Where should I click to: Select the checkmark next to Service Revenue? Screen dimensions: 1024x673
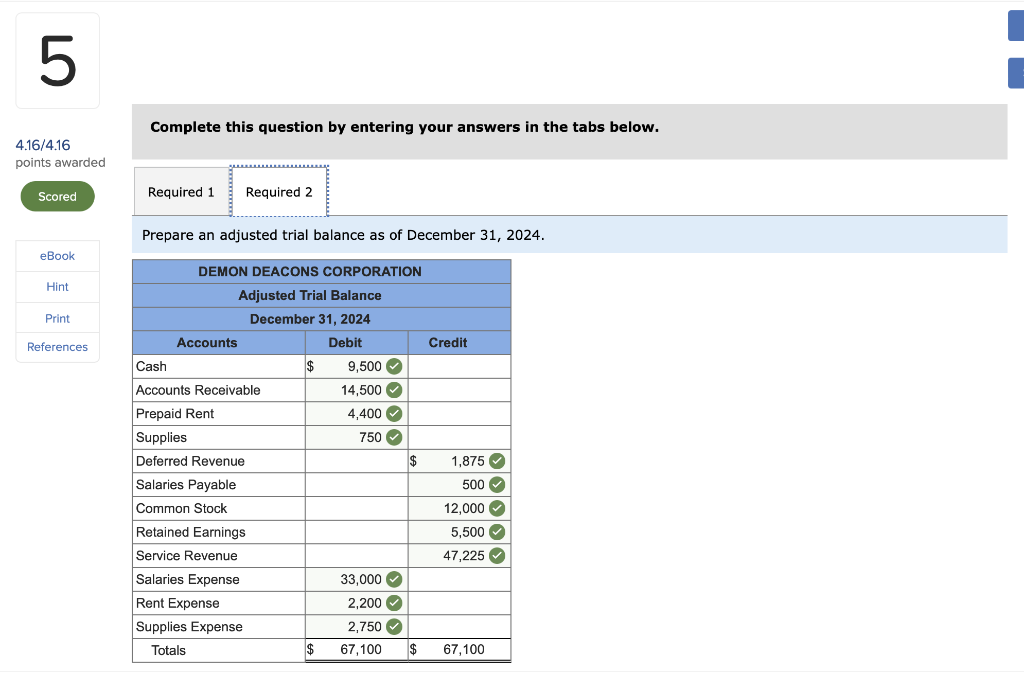495,555
